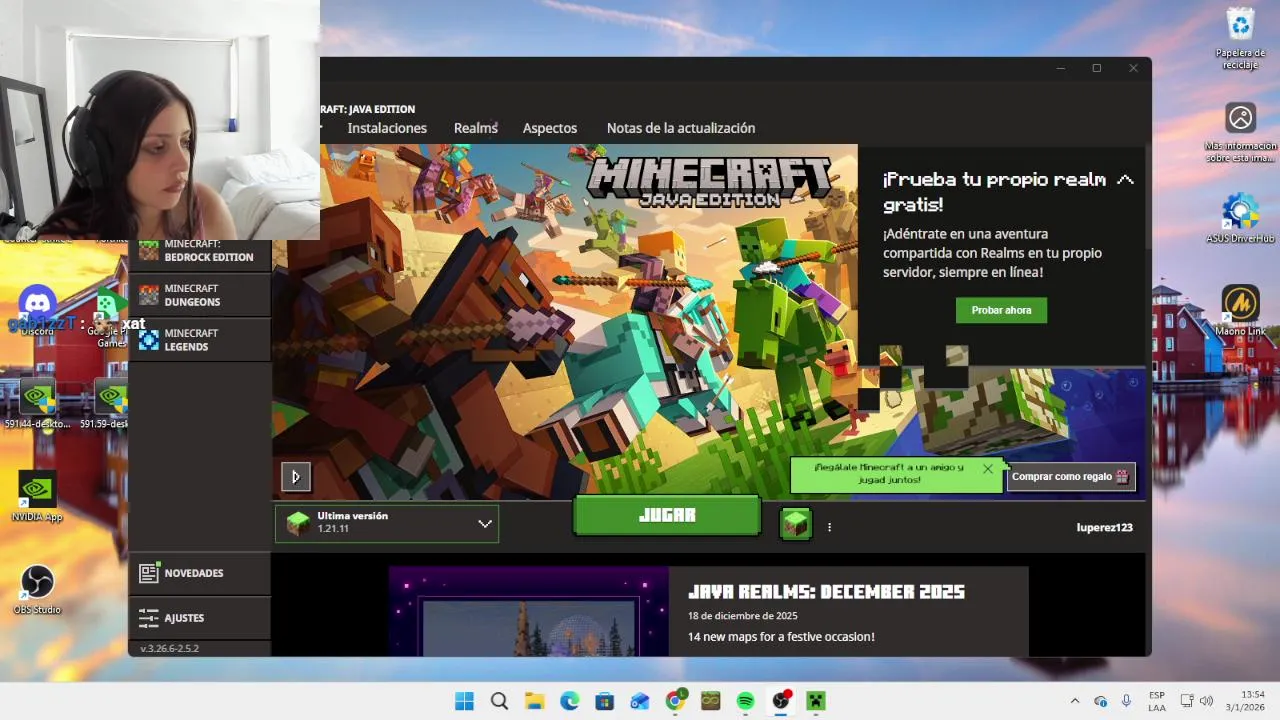Image resolution: width=1280 pixels, height=720 pixels.
Task: Click Minecraft creeper icon in taskbar
Action: coord(816,701)
